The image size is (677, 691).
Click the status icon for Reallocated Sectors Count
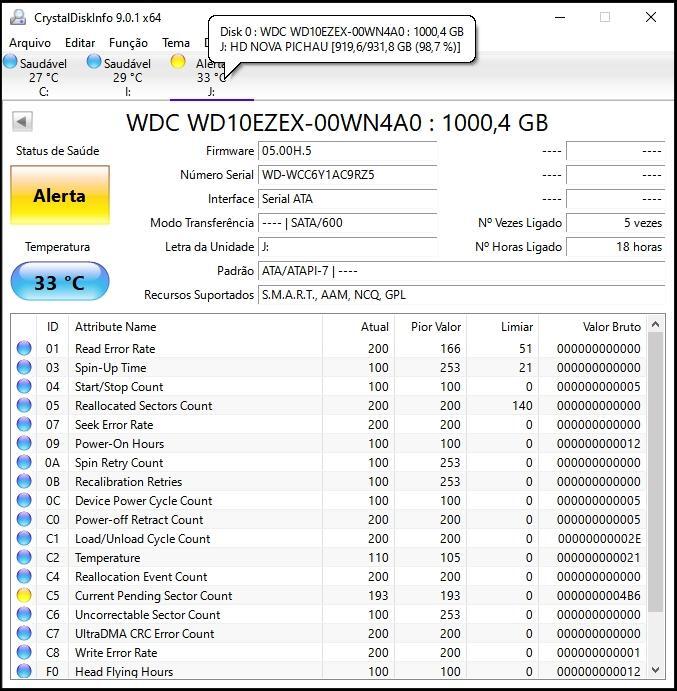[24, 405]
